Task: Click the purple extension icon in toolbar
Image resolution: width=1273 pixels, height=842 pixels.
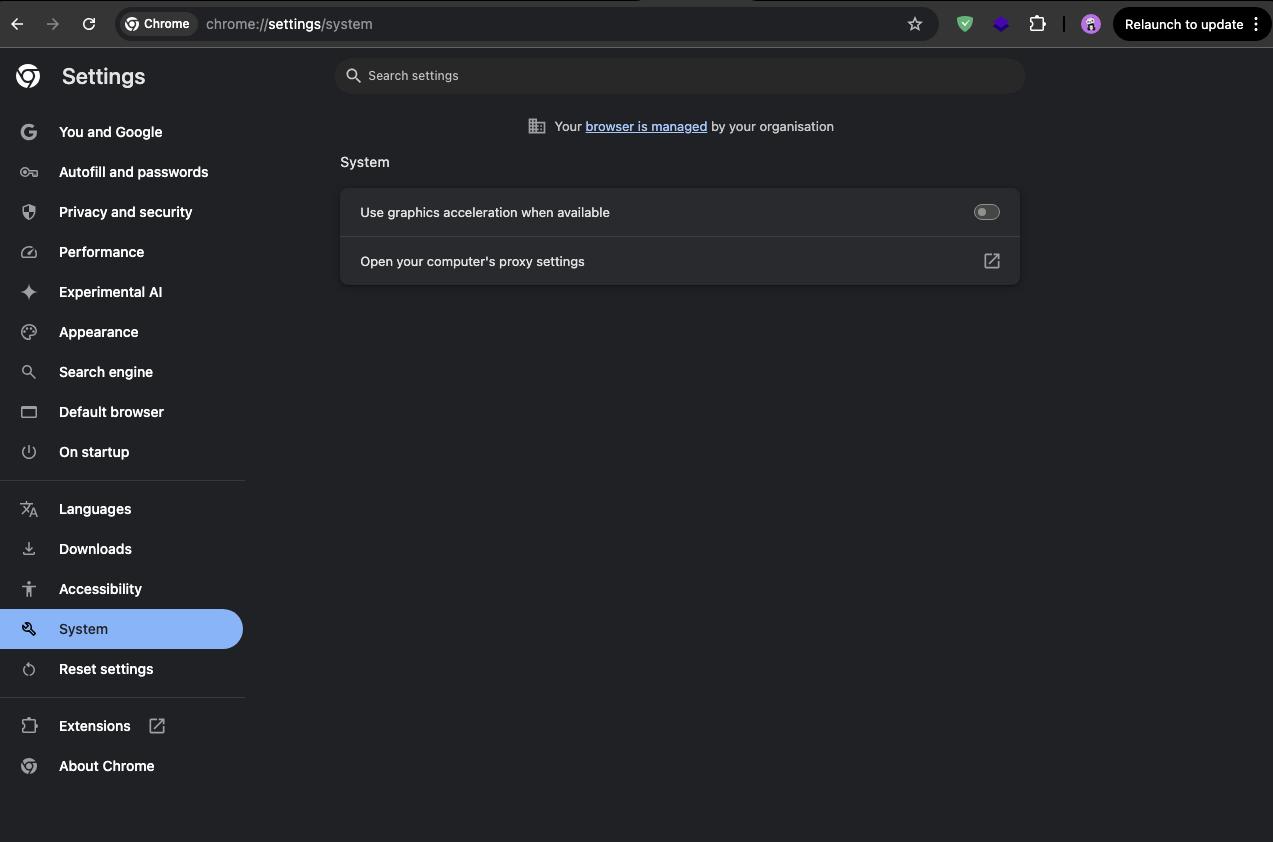Action: click(x=1001, y=23)
